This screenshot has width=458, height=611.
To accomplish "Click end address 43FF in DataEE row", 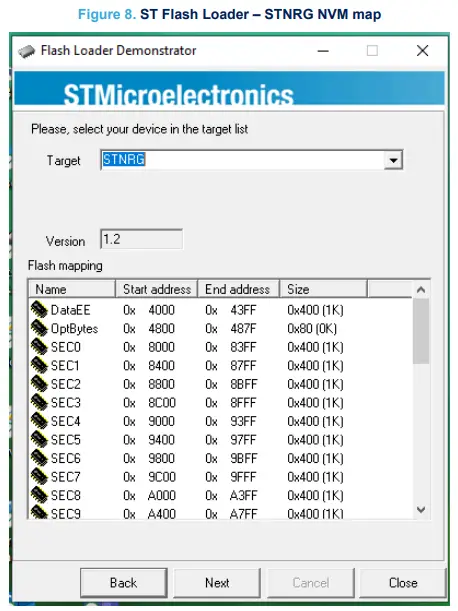I will pyautogui.click(x=243, y=310).
